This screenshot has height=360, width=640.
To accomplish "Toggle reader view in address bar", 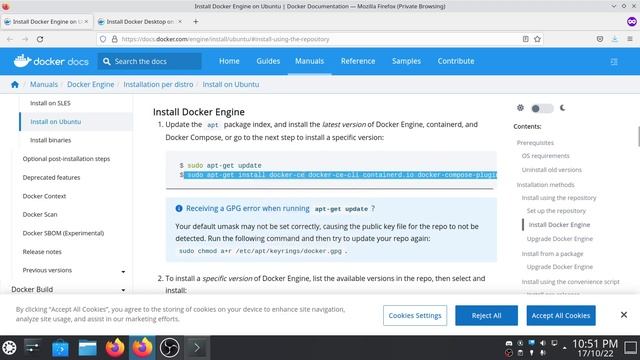I will 525,39.
